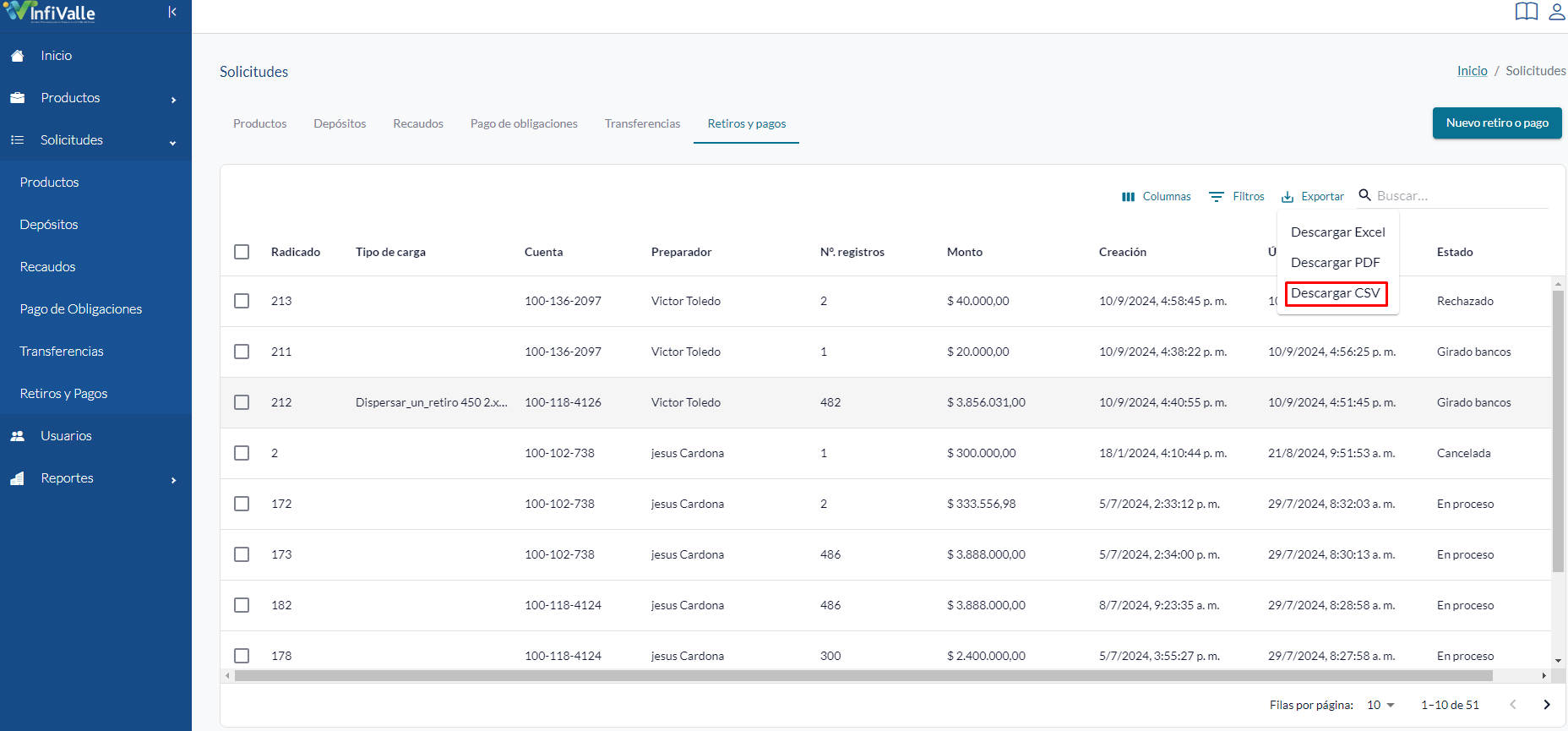Screen dimensions: 1568x731
Task: Tick the checkbox for radicado 212
Action: [x=242, y=402]
